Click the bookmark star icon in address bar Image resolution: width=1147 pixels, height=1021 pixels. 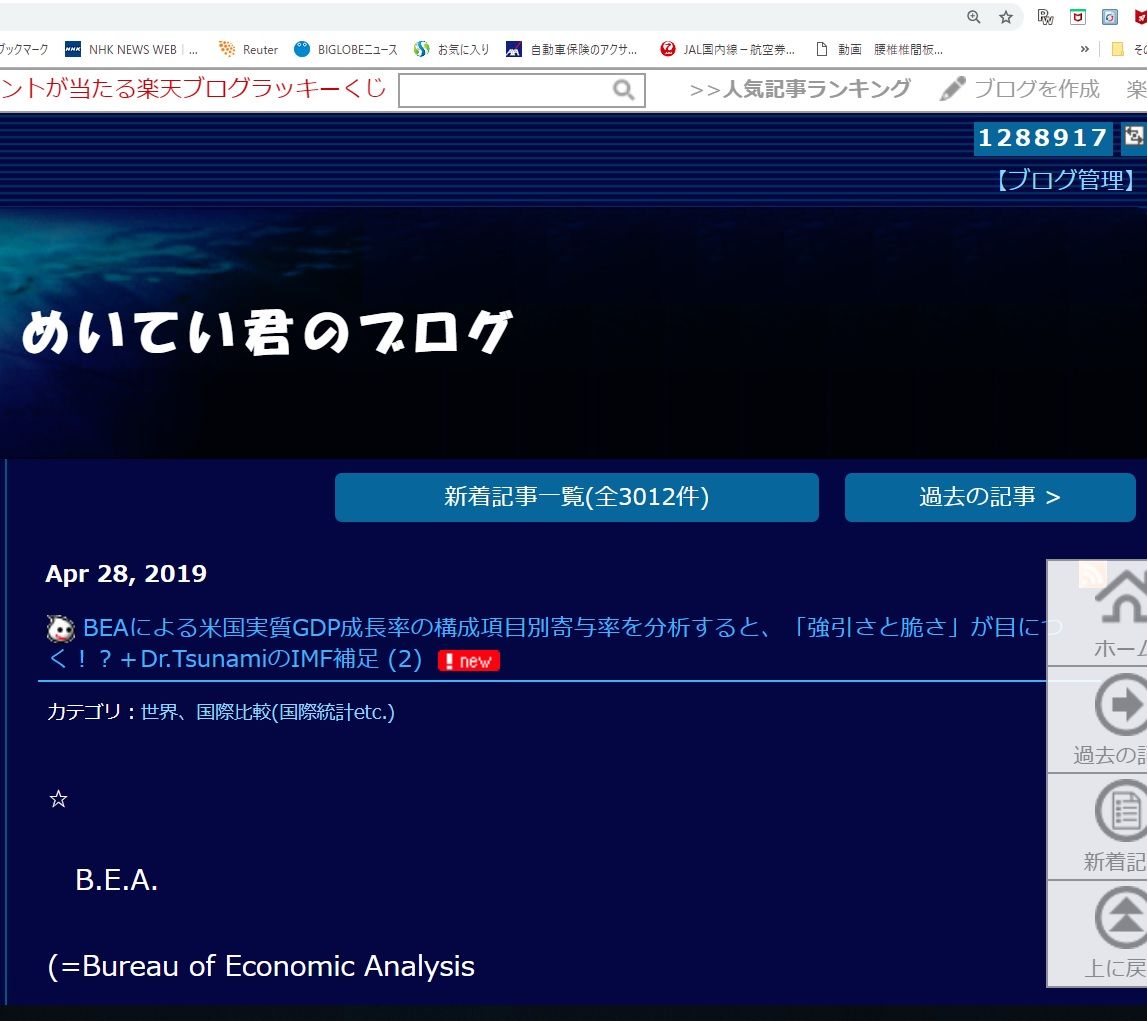pyautogui.click(x=1006, y=17)
